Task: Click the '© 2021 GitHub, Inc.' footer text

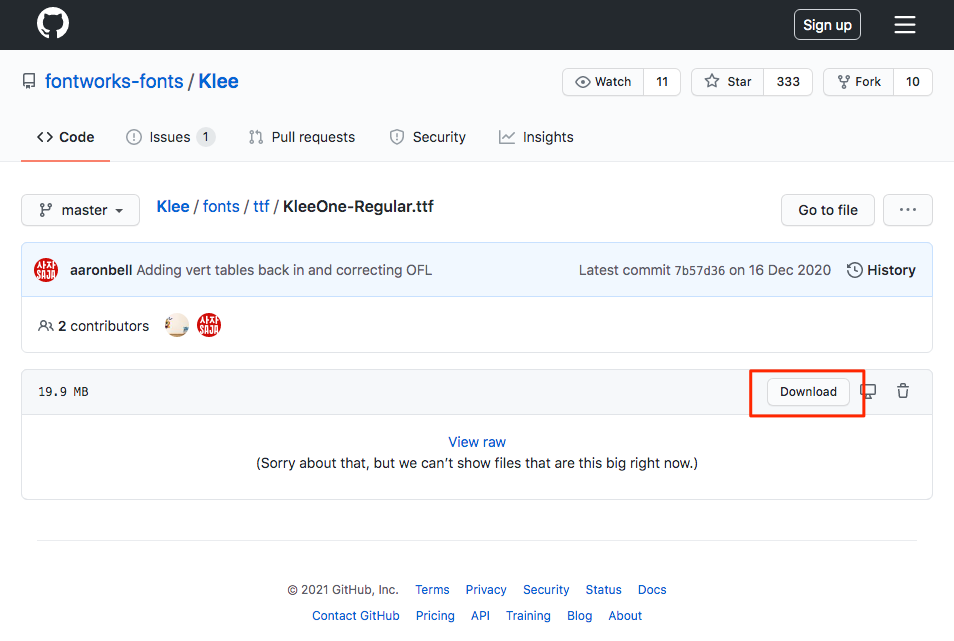Action: point(343,590)
